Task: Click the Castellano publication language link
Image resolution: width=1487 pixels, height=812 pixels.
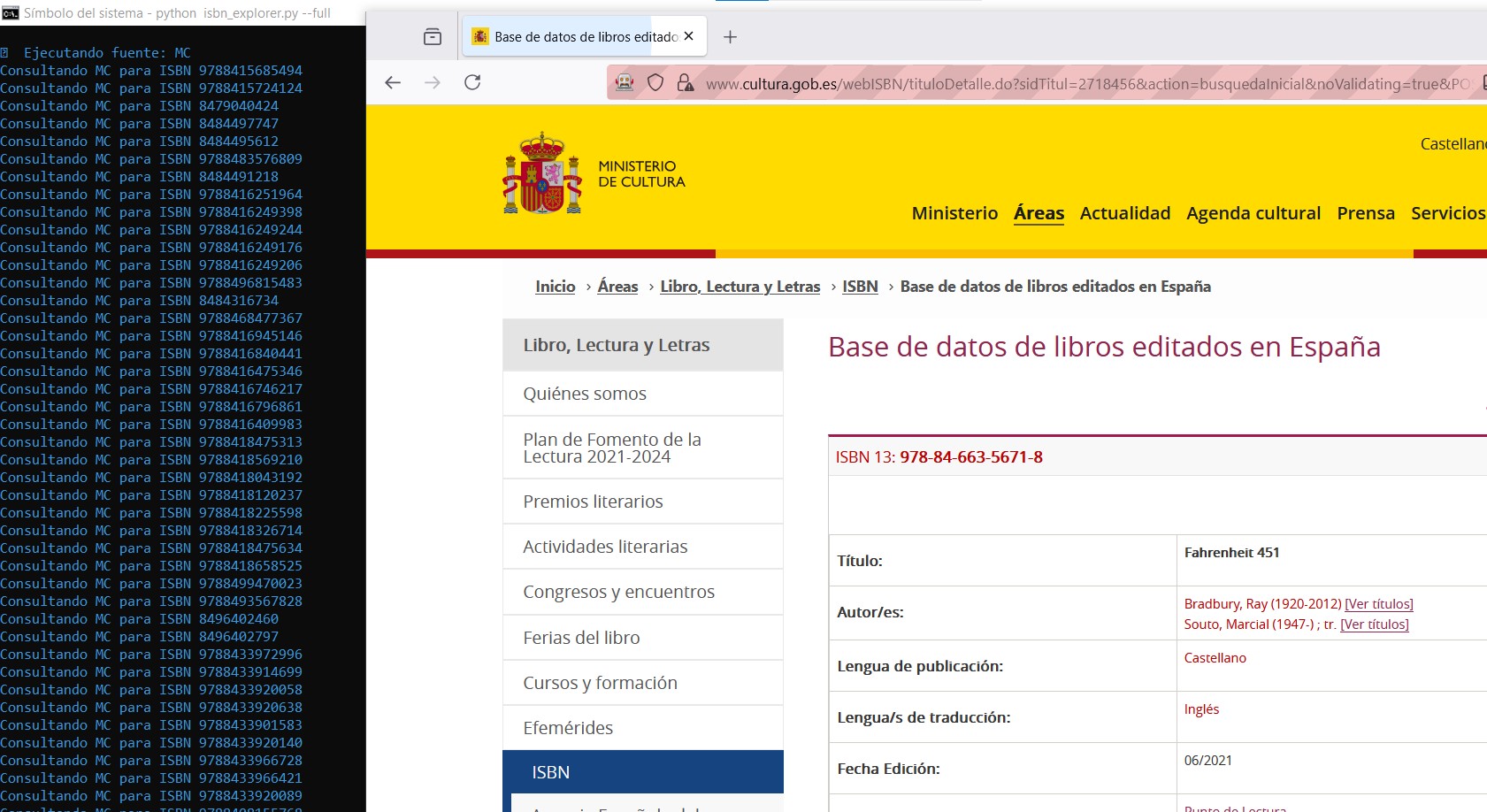Action: (x=1215, y=658)
